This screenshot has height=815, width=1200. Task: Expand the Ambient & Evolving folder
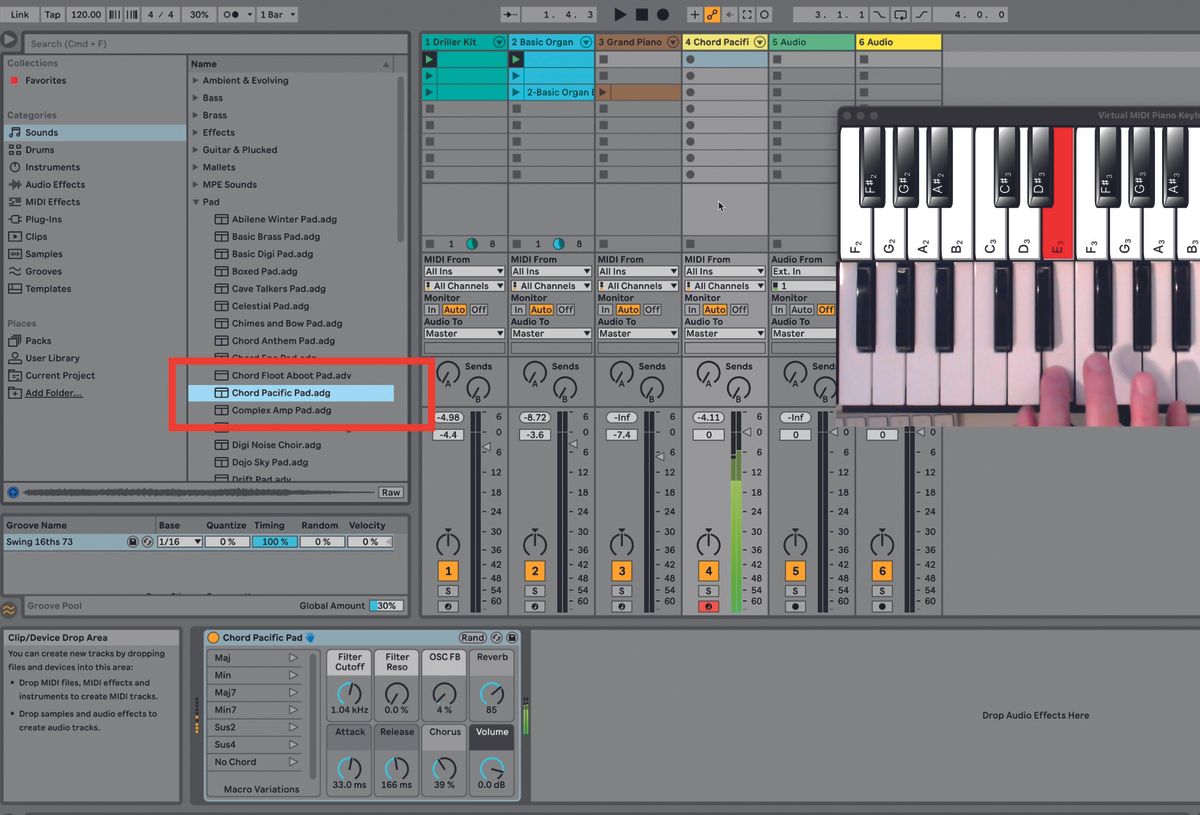[196, 81]
